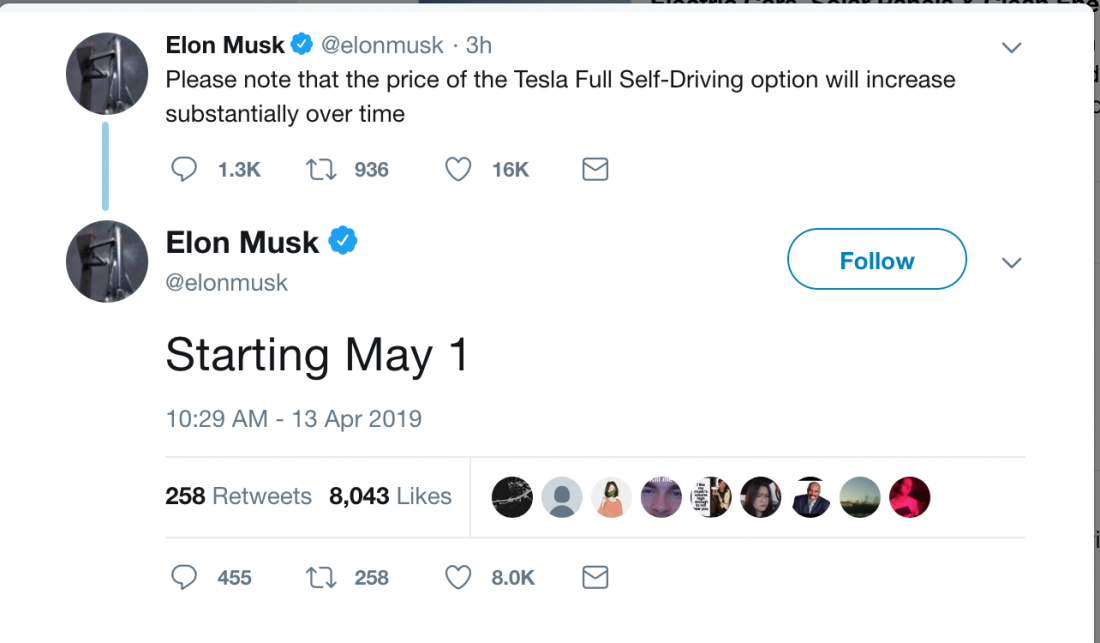Open the first tweet's chevron options menu
Viewport: 1100px width, 643px height.
1012,48
